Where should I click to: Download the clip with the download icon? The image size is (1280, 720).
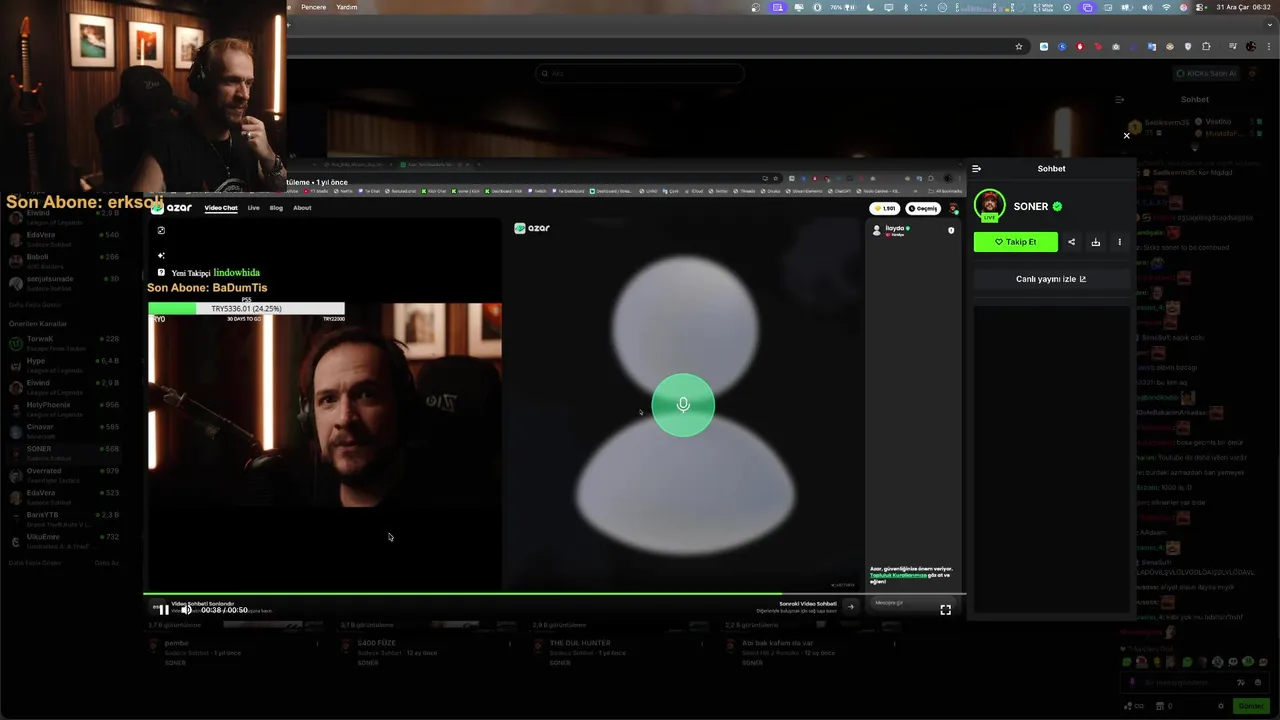[x=1095, y=242]
